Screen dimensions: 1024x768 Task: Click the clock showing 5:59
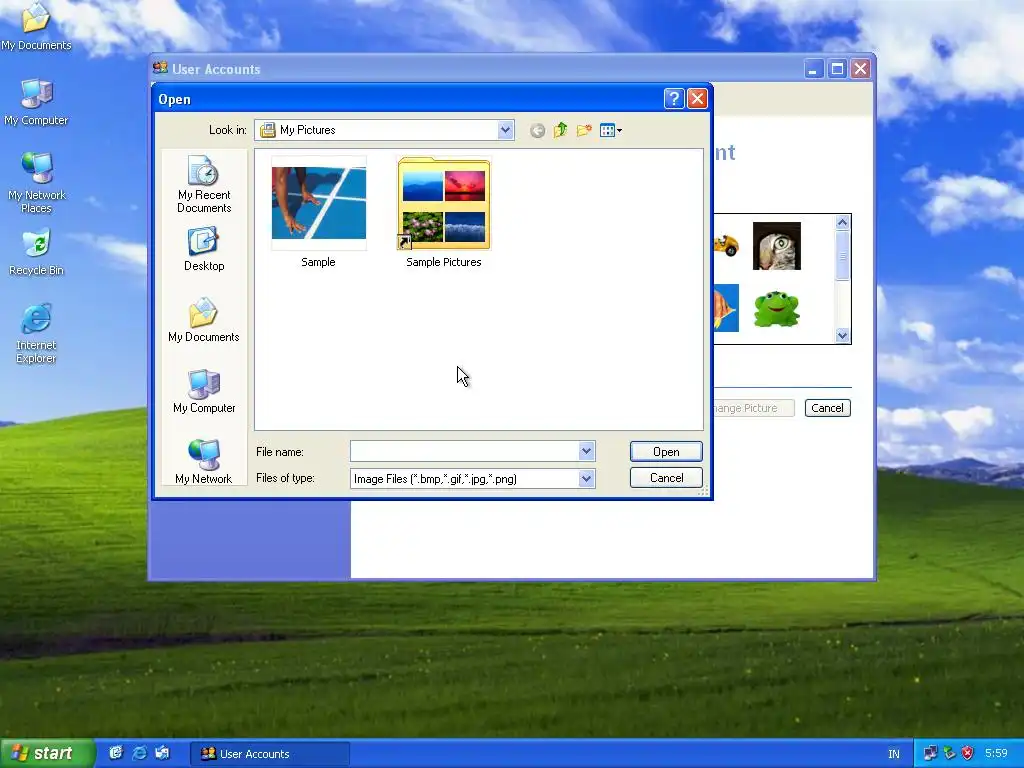tap(997, 754)
